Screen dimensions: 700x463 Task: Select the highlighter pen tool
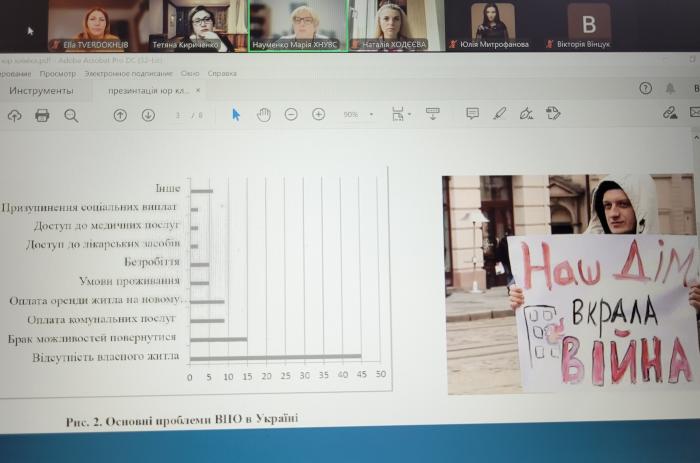499,114
